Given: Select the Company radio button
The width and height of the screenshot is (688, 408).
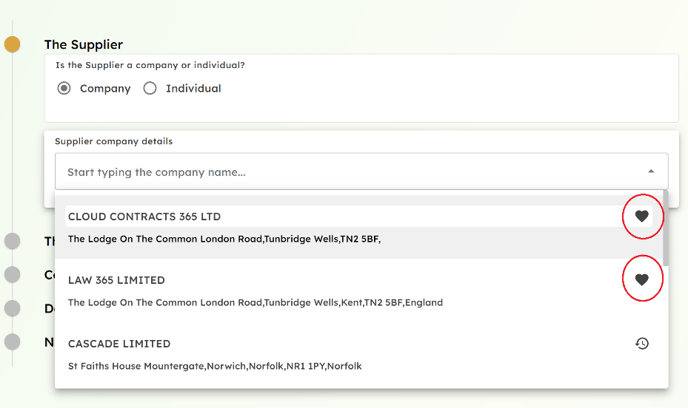Looking at the screenshot, I should click(64, 88).
